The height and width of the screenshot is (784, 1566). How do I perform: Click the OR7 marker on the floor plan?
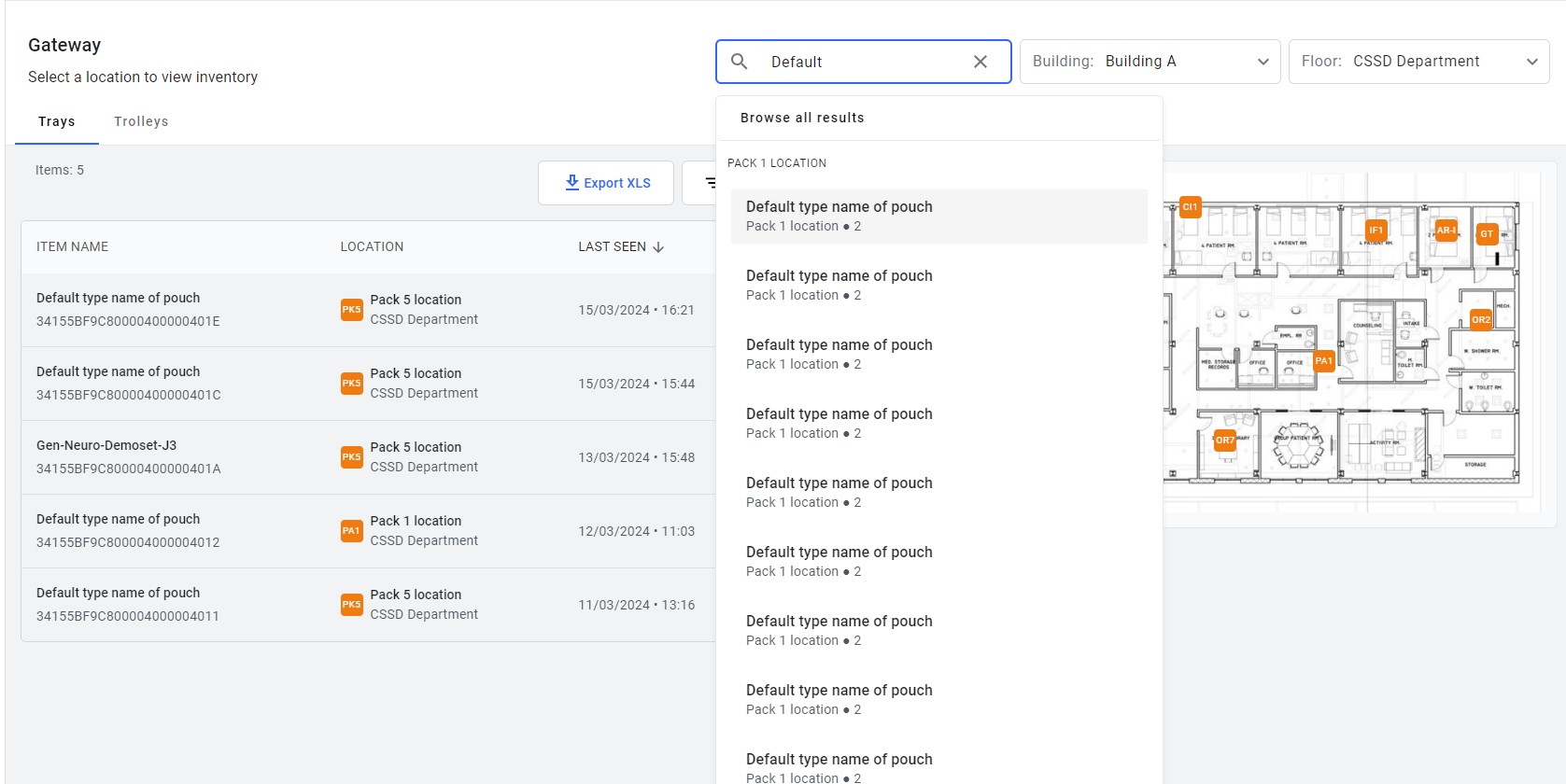[x=1224, y=441]
